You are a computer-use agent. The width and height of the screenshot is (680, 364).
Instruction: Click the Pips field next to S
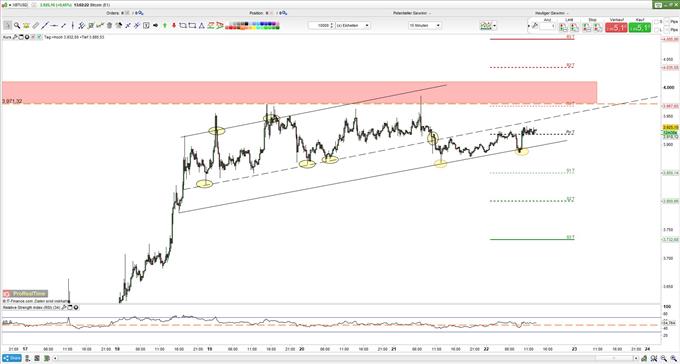tap(667, 22)
